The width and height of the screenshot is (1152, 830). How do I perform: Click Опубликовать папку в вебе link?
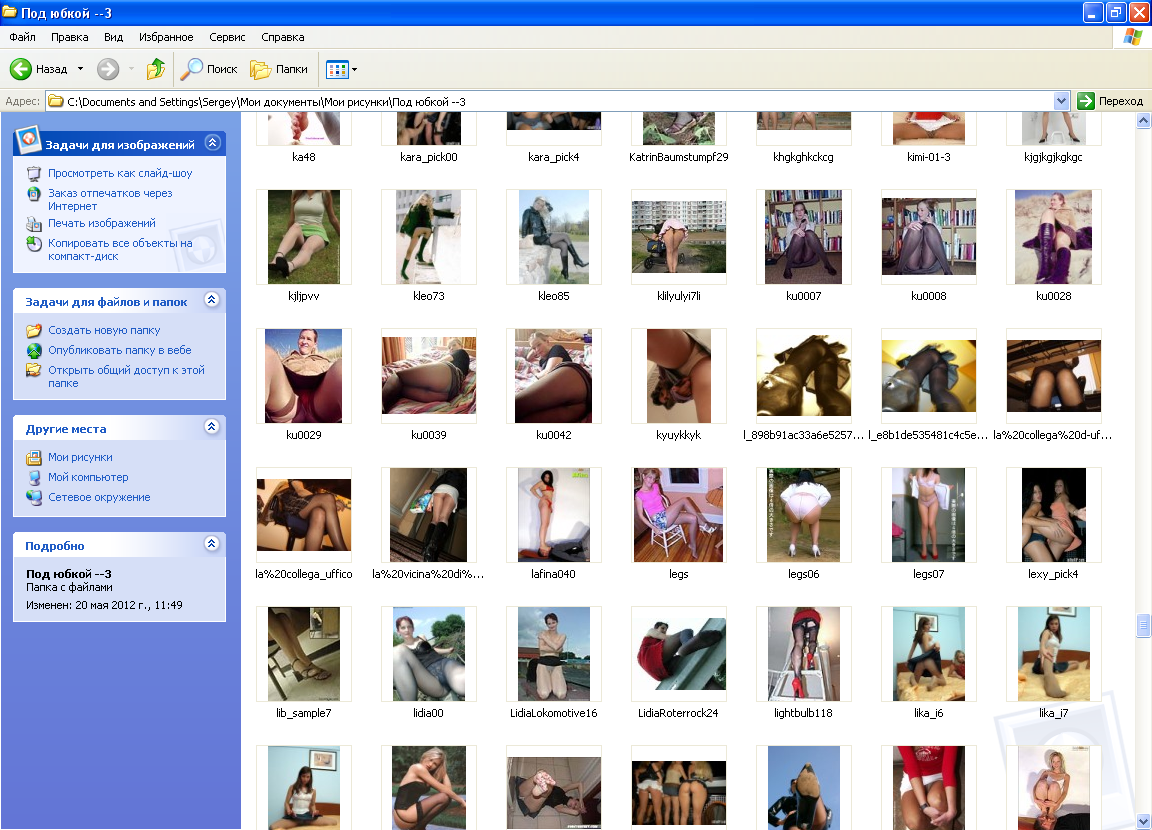[x=120, y=350]
